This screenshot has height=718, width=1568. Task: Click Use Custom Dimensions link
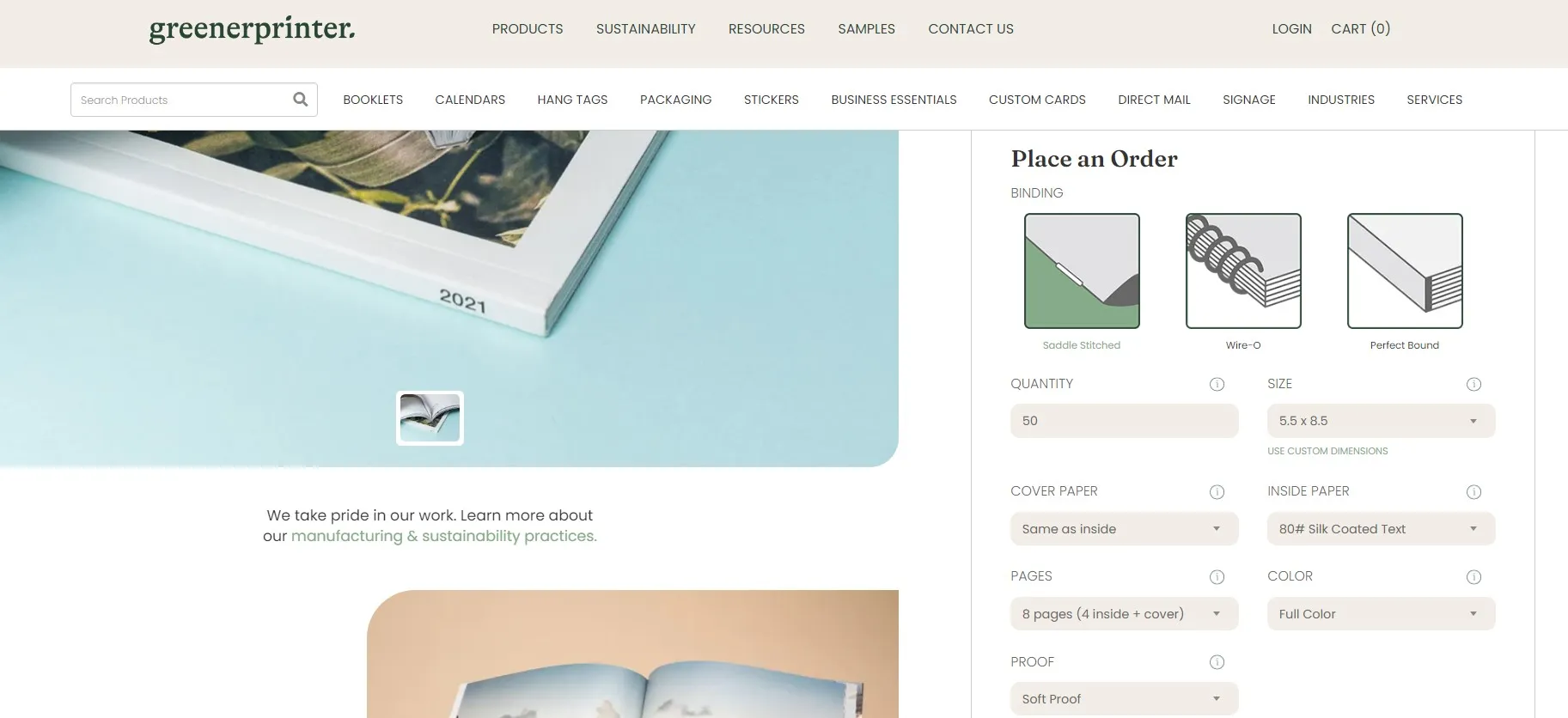click(1327, 451)
